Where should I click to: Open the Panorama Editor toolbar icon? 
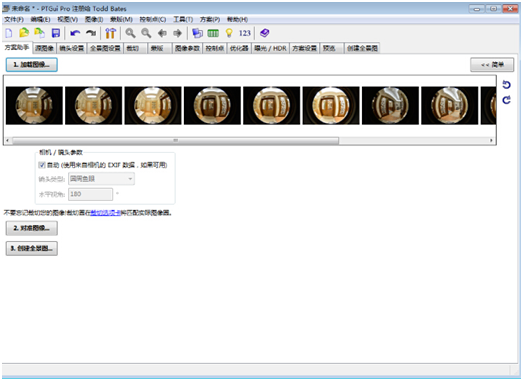click(x=197, y=33)
